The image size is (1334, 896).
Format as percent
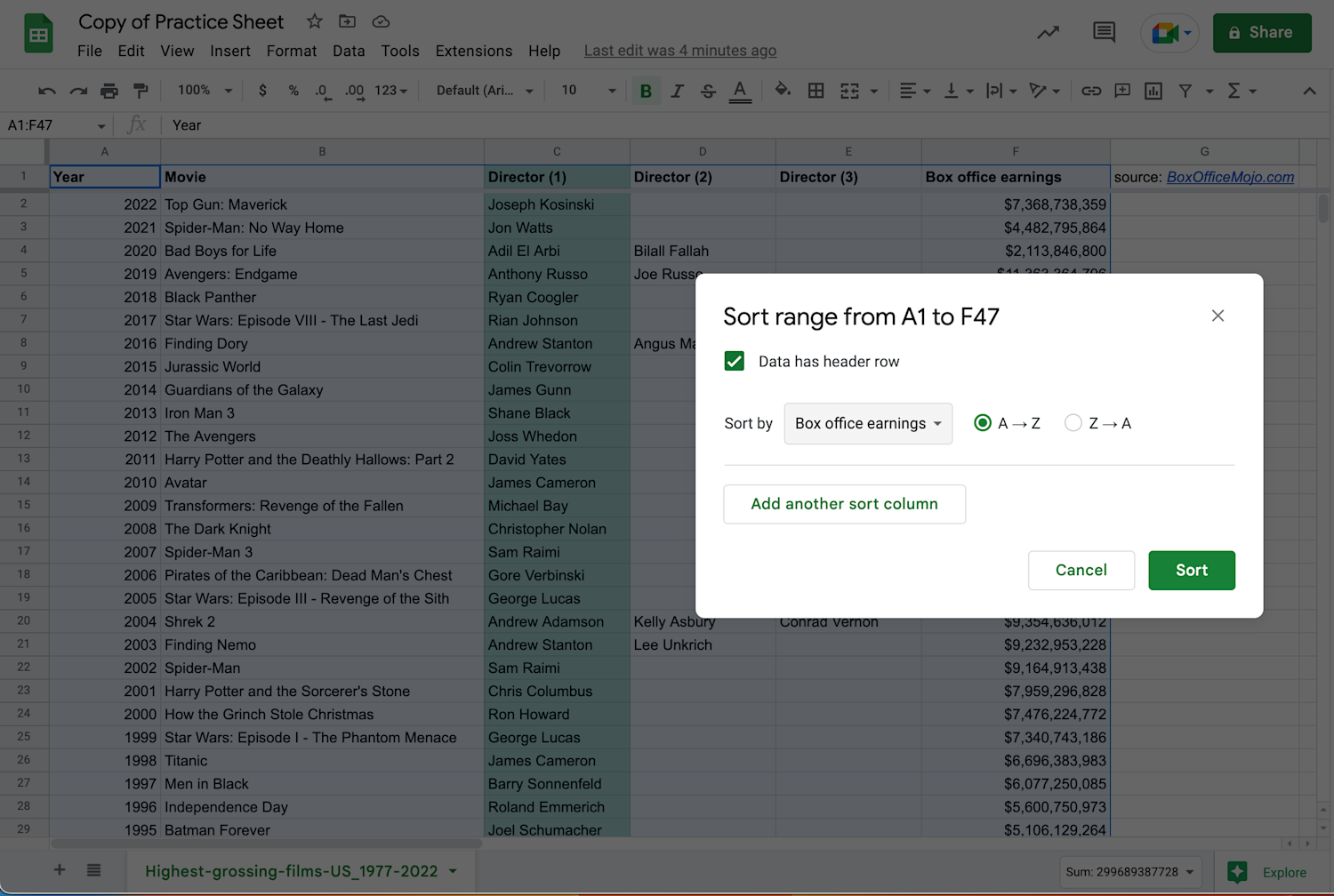(293, 91)
